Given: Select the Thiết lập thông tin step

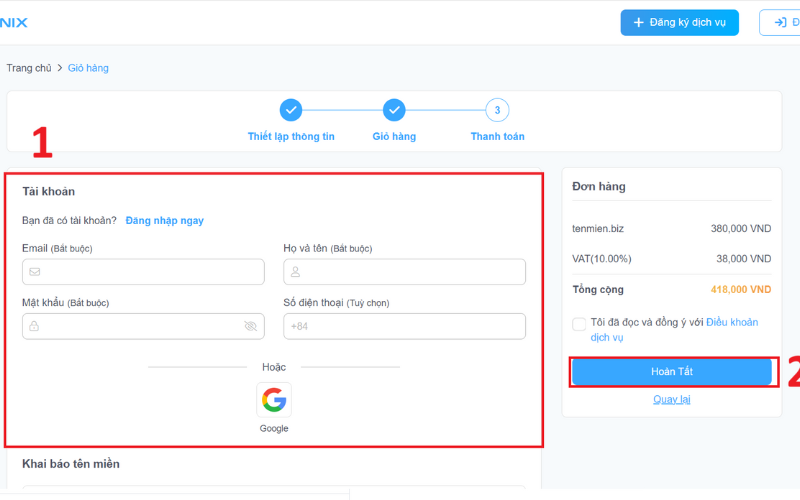Looking at the screenshot, I should (x=291, y=136).
